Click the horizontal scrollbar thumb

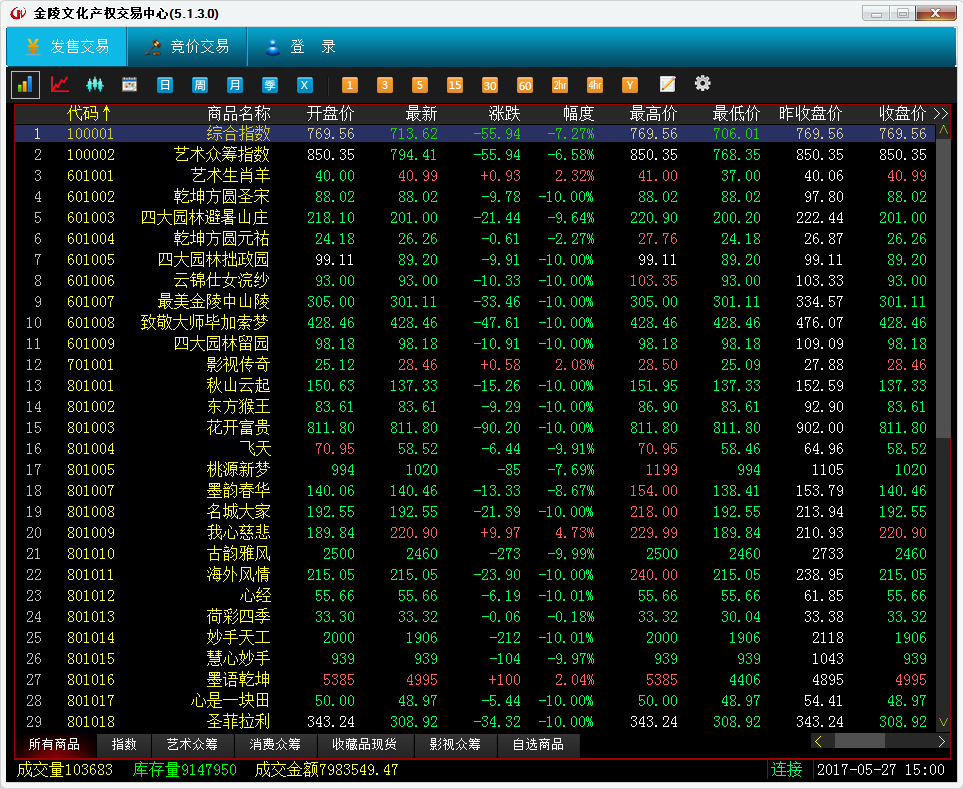(x=860, y=742)
